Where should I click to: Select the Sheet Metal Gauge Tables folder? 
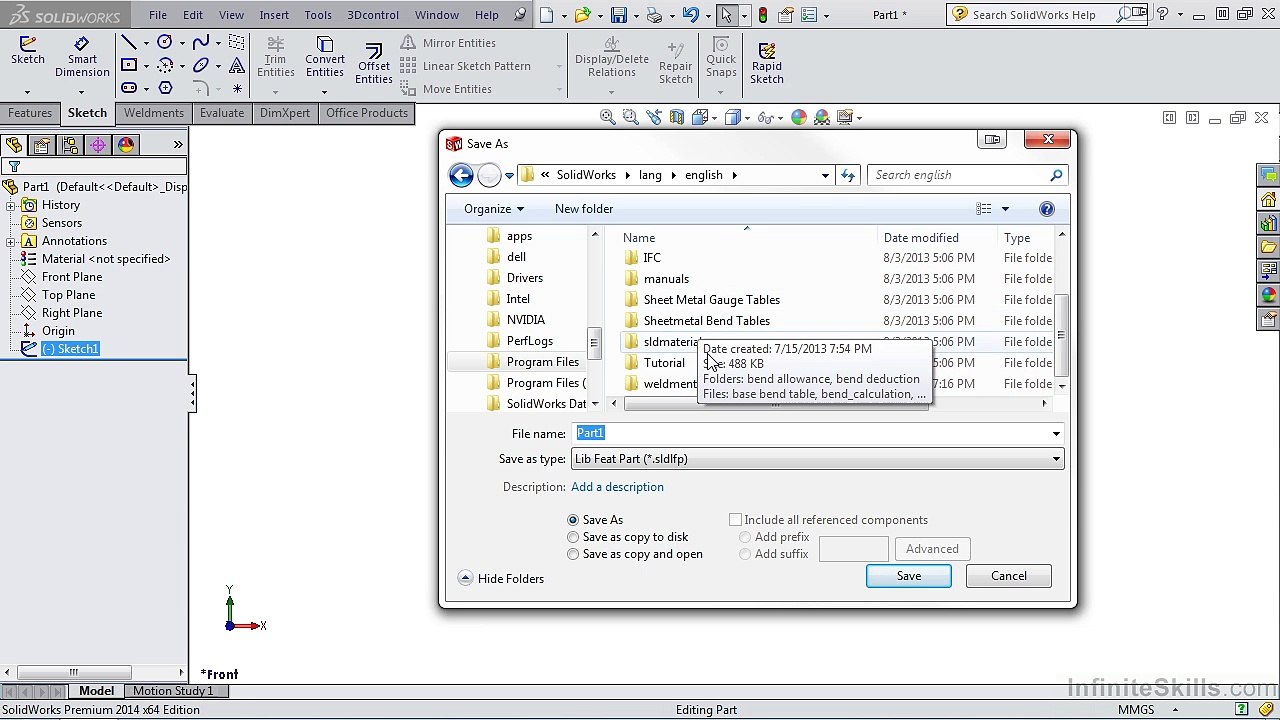(712, 300)
